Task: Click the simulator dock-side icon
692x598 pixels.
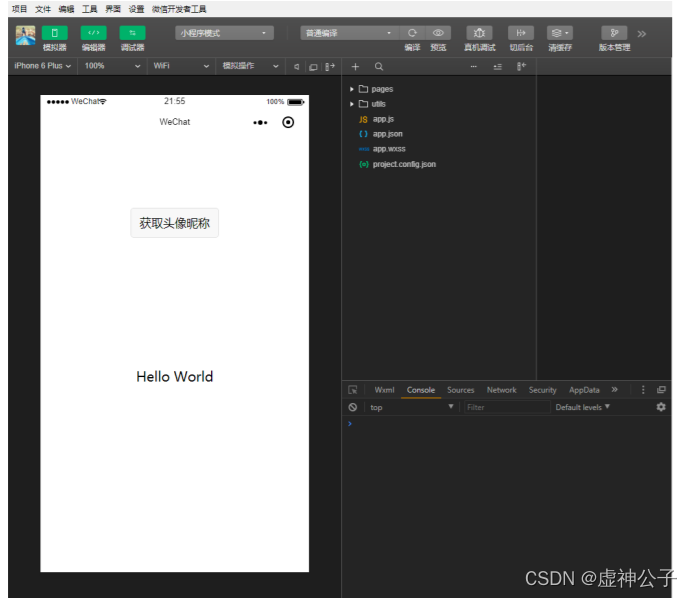Action: pyautogui.click(x=330, y=67)
